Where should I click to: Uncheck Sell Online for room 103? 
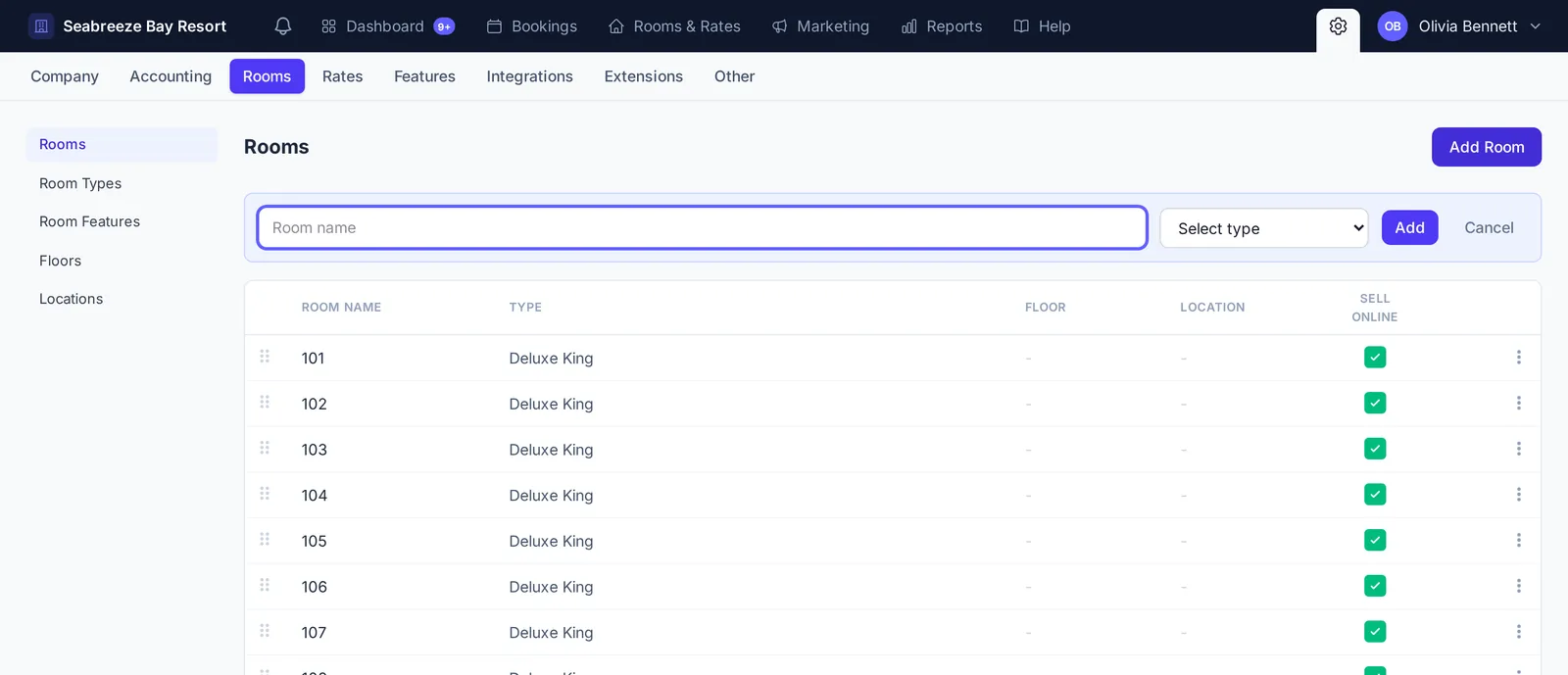pos(1375,449)
